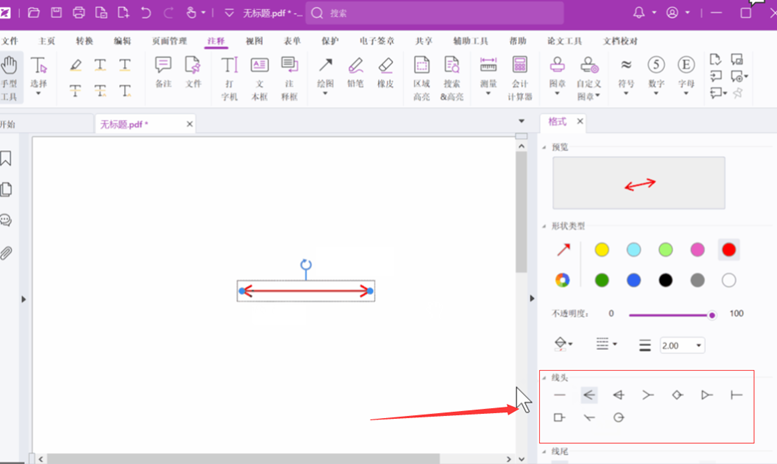Close the 格式 panel tab
Image resolution: width=777 pixels, height=464 pixels.
click(580, 121)
